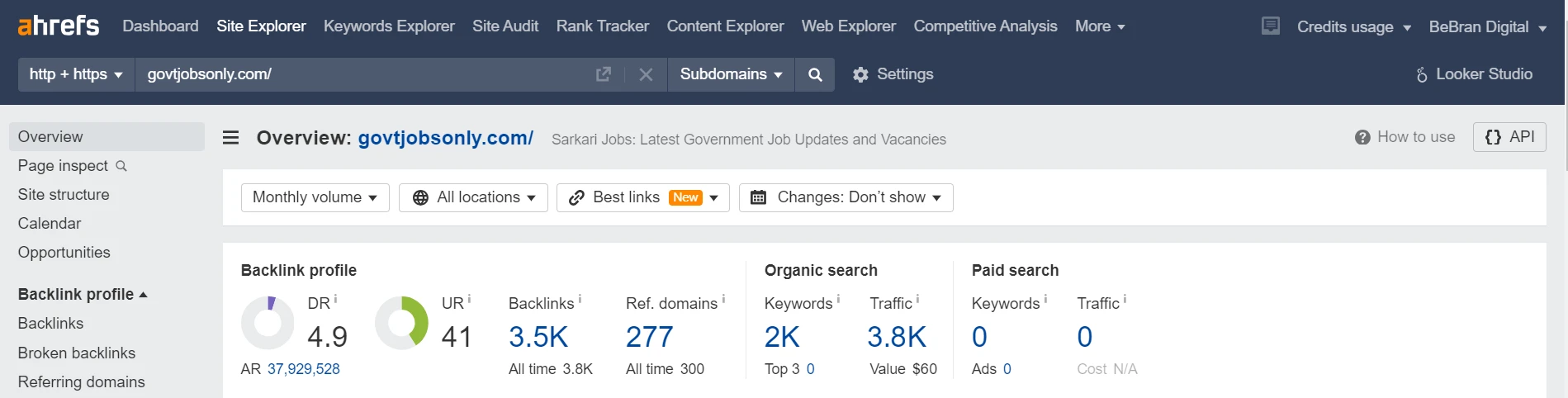Click the hamburger menu beside Overview
Image resolution: width=1568 pixels, height=398 pixels.
coord(231,137)
